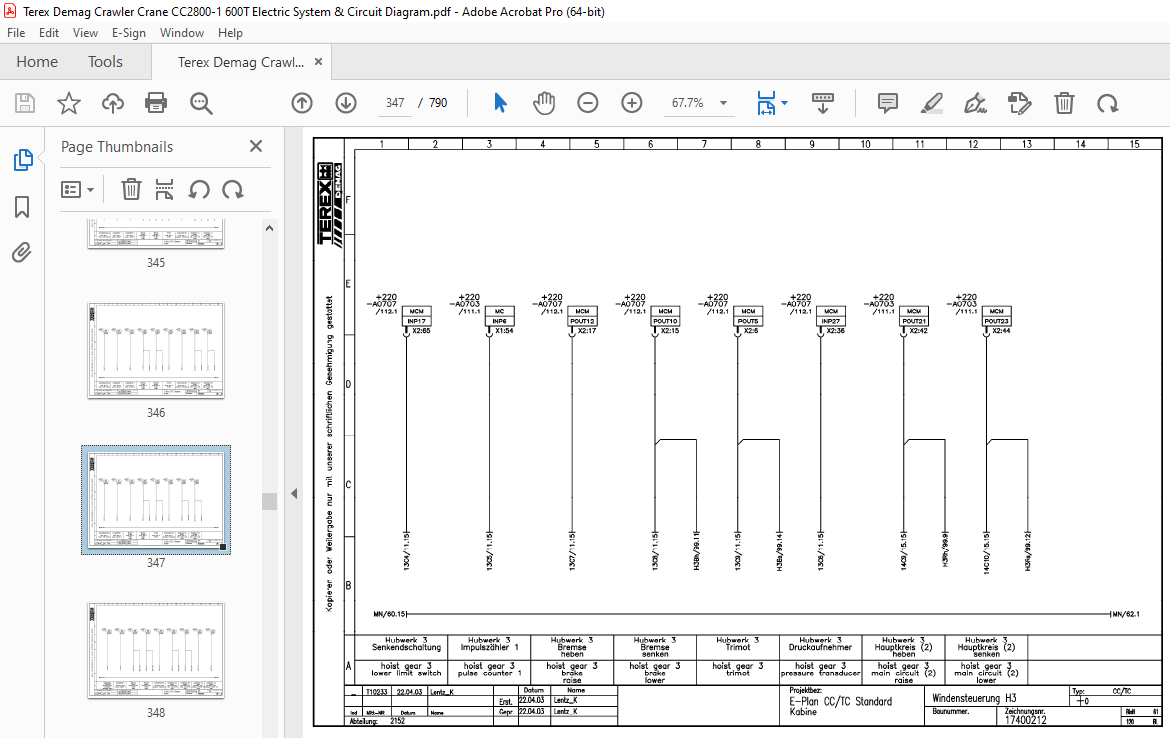Open the Window menu

(181, 33)
